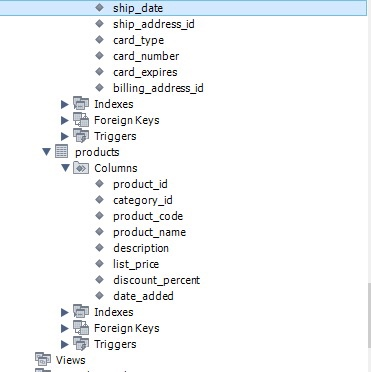The width and height of the screenshot is (371, 372).
Task: Select the date_added column
Action: pos(143,296)
